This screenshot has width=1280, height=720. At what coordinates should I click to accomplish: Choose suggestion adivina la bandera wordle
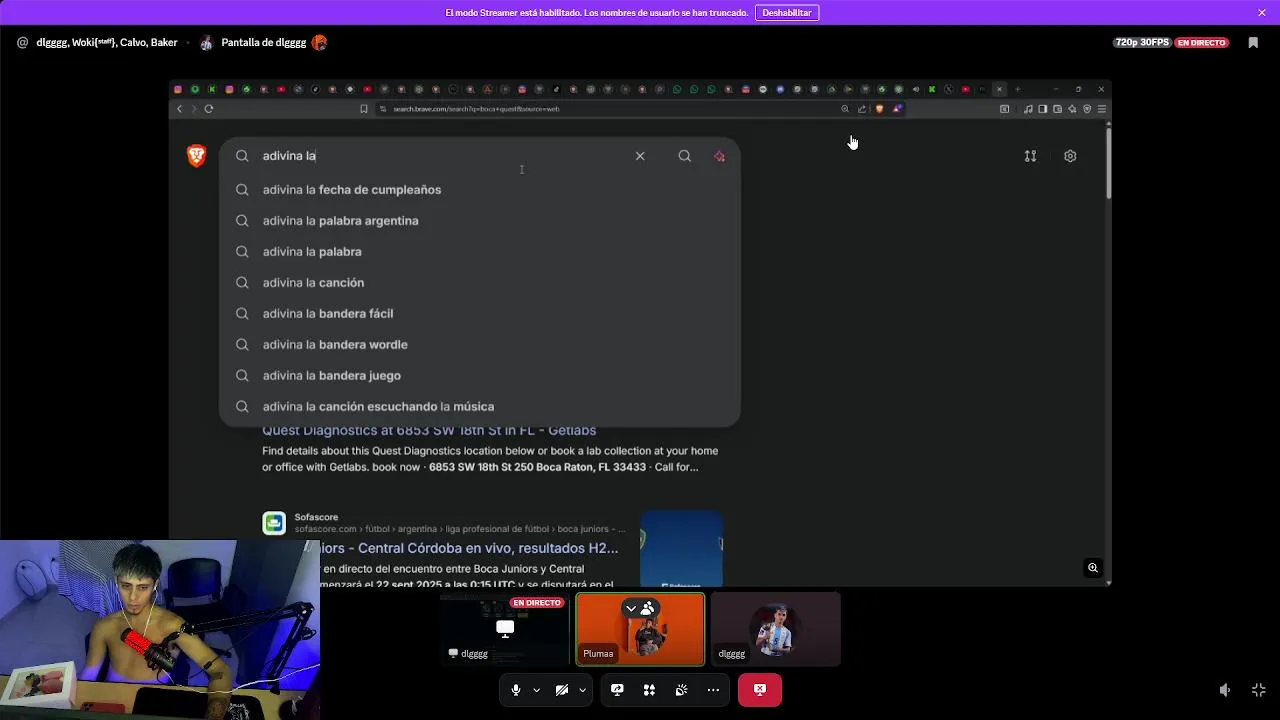point(480,345)
